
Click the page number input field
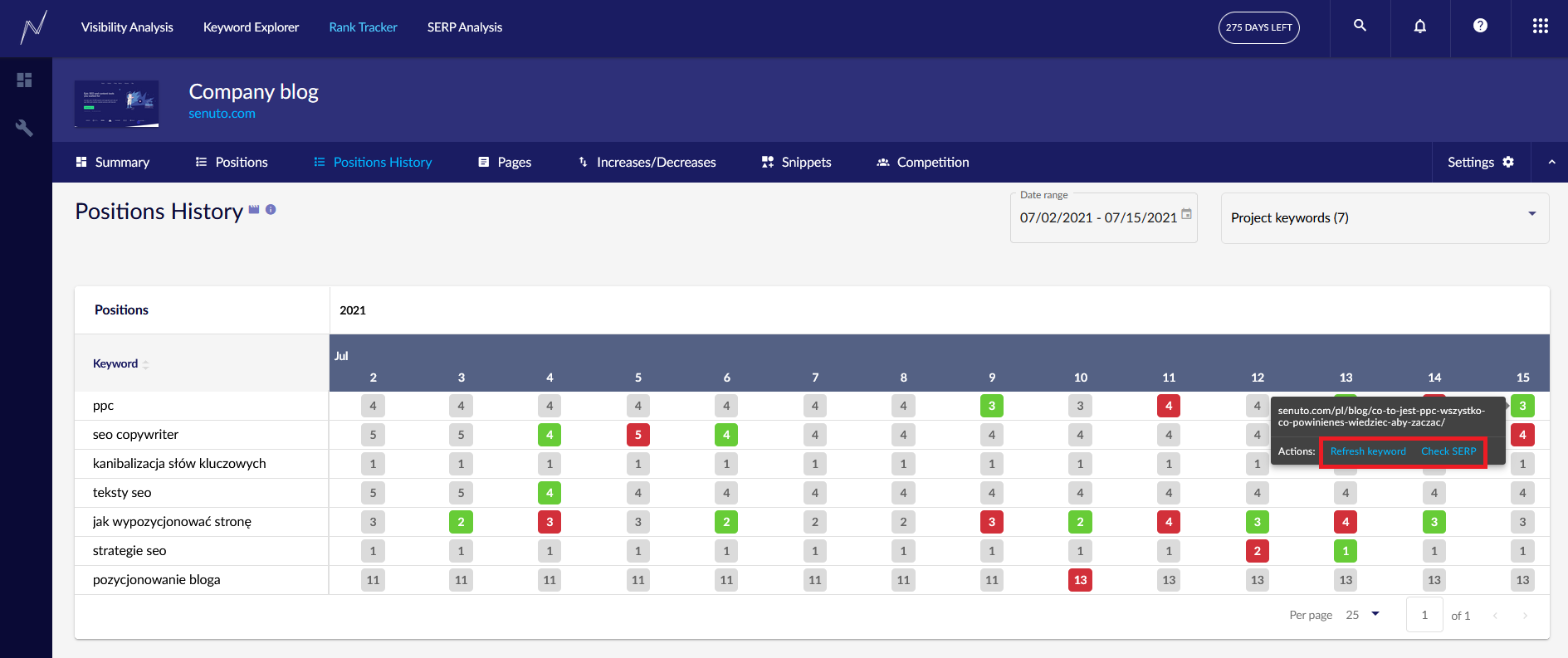(x=1424, y=615)
